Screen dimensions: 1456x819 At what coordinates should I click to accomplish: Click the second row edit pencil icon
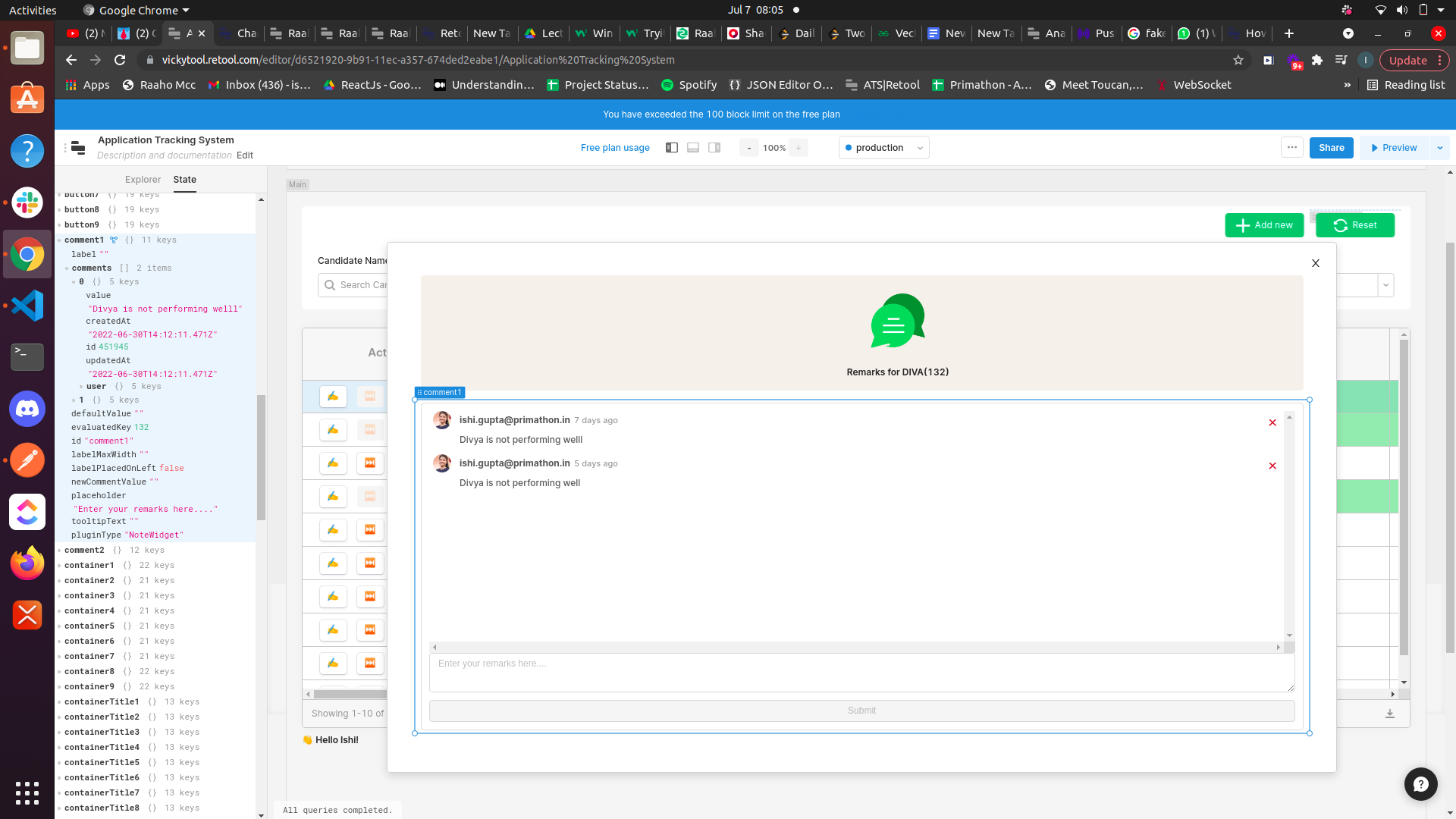333,430
